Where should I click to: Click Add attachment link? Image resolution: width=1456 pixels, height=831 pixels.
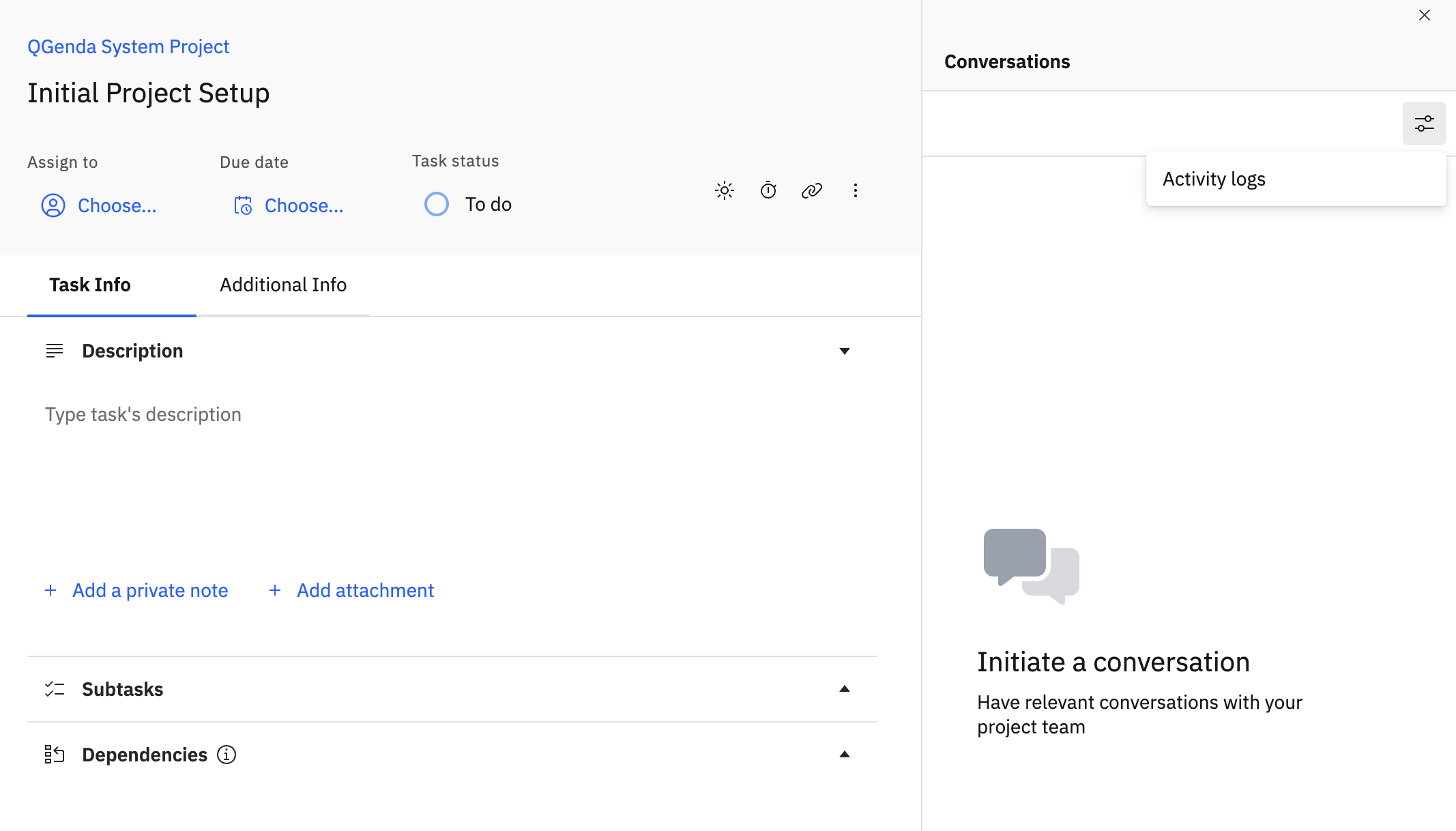tap(365, 590)
